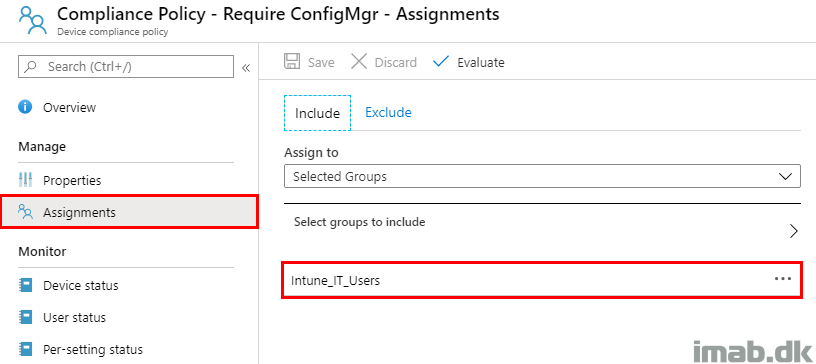Image resolution: width=816 pixels, height=364 pixels.
Task: Click the Discard X icon
Action: (359, 62)
